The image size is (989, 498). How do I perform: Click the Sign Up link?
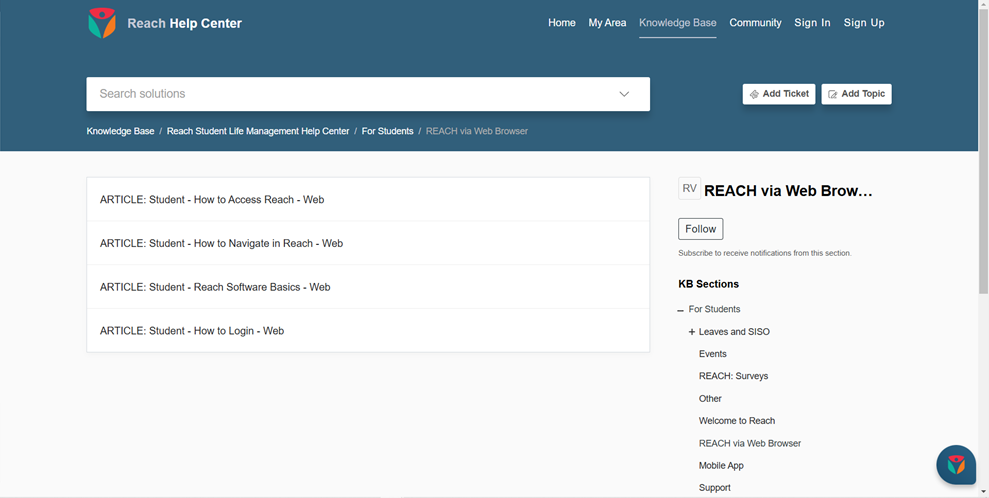pyautogui.click(x=863, y=23)
